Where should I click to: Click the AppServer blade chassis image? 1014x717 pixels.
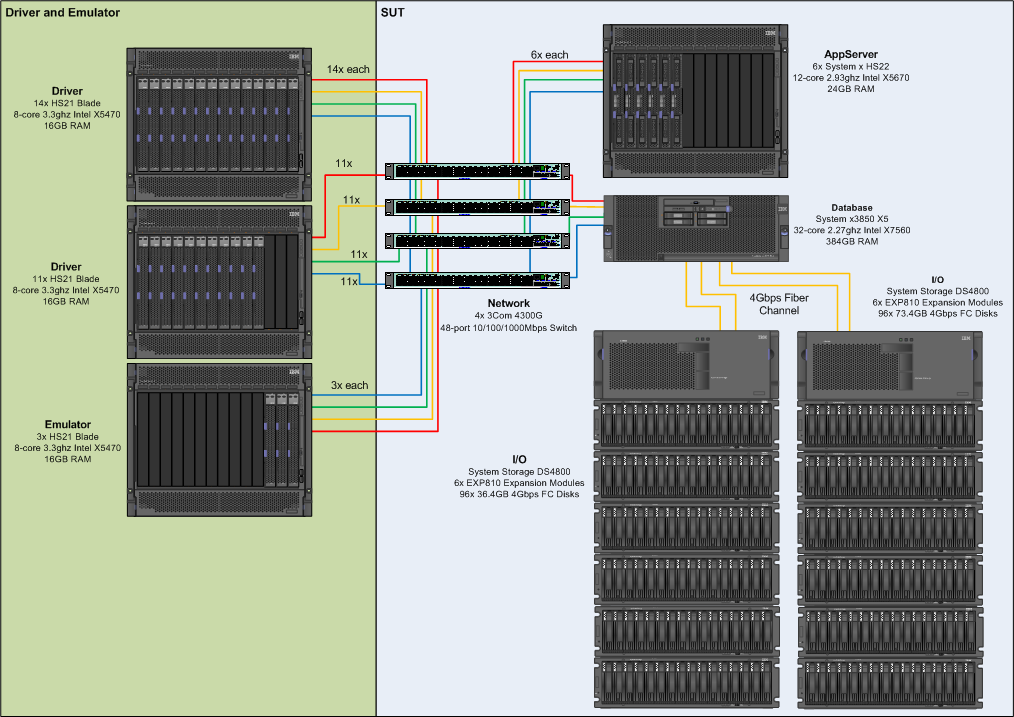click(695, 101)
